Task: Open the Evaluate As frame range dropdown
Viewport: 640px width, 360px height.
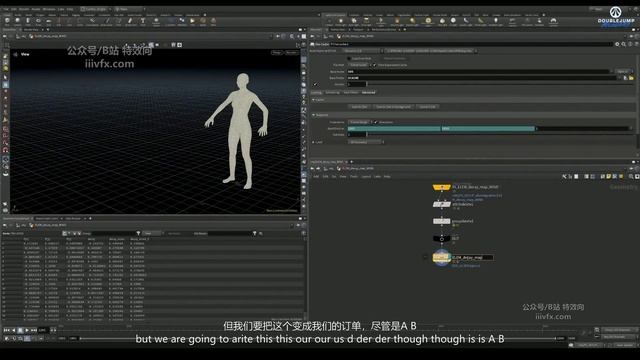Action: coord(359,122)
